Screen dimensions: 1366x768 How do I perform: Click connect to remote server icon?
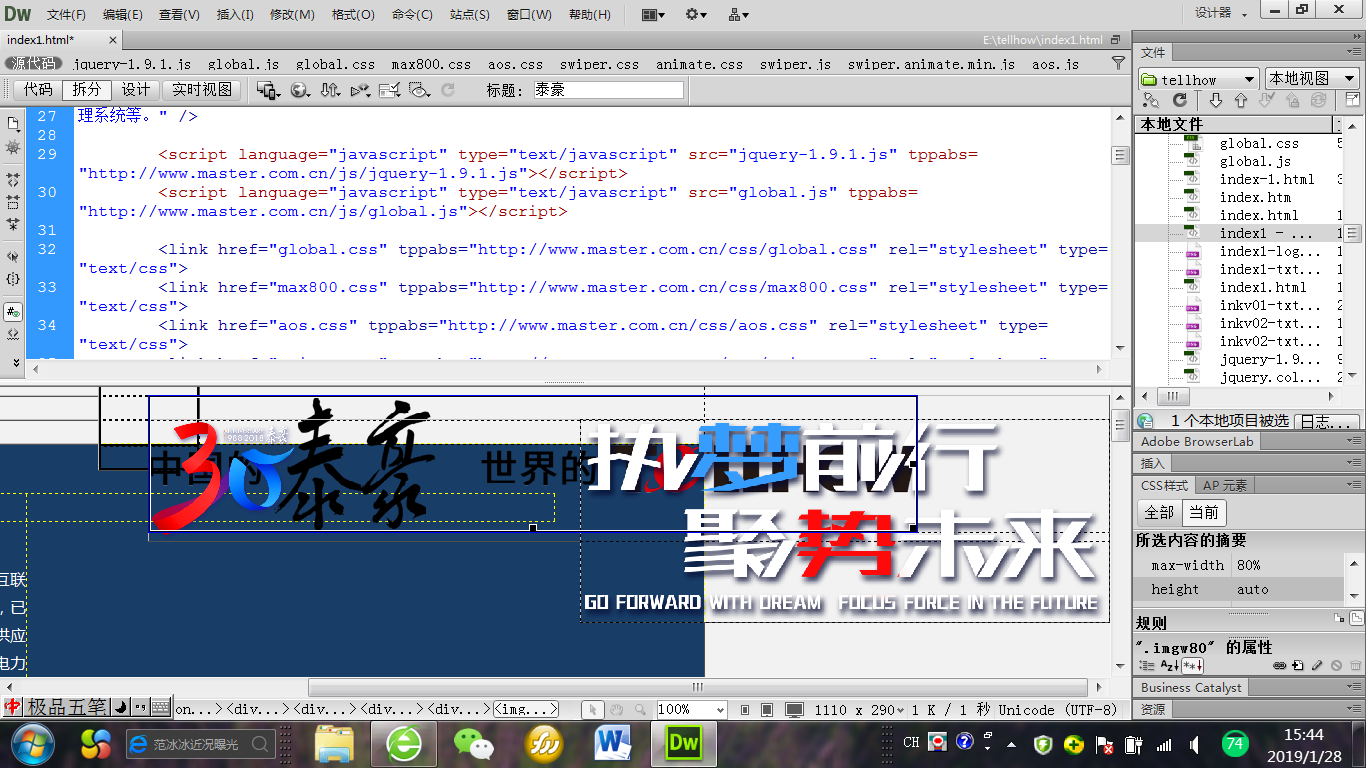(1151, 100)
